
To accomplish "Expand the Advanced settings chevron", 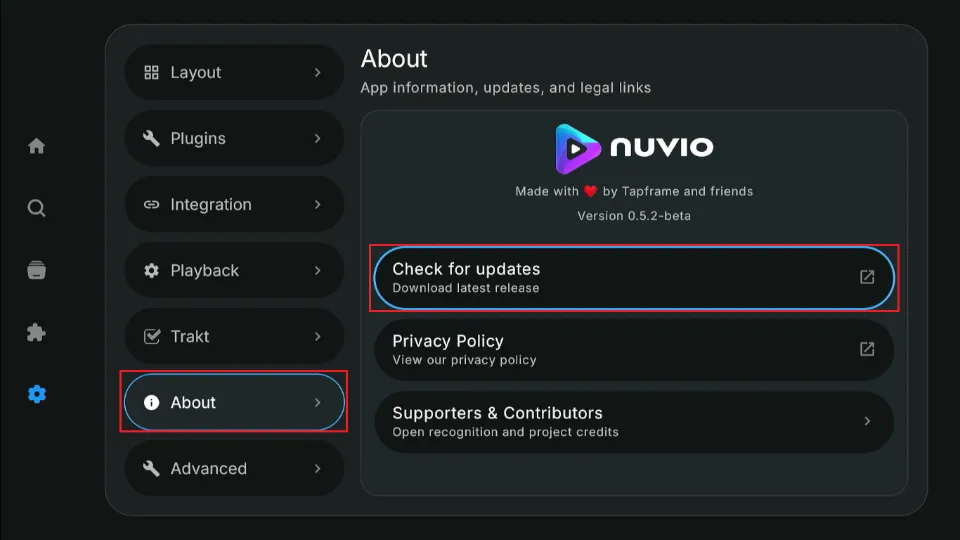I will click(318, 469).
